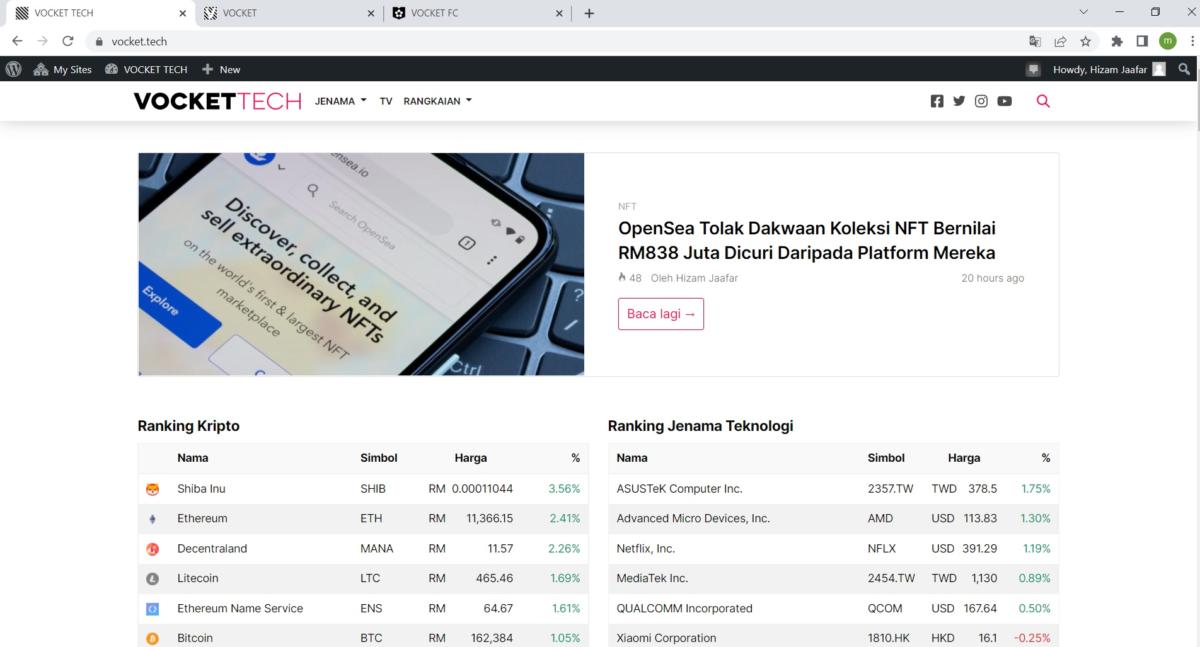
Task: Open VOCKET TECH dashboard menu in admin bar
Action: [x=146, y=69]
